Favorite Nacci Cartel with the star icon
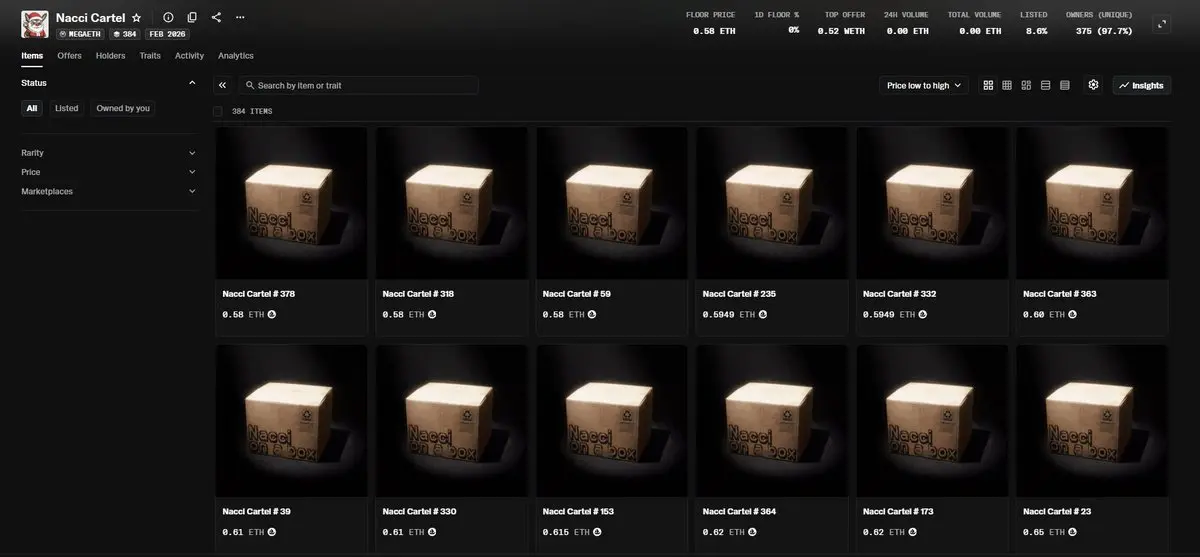1200x557 pixels. [136, 18]
